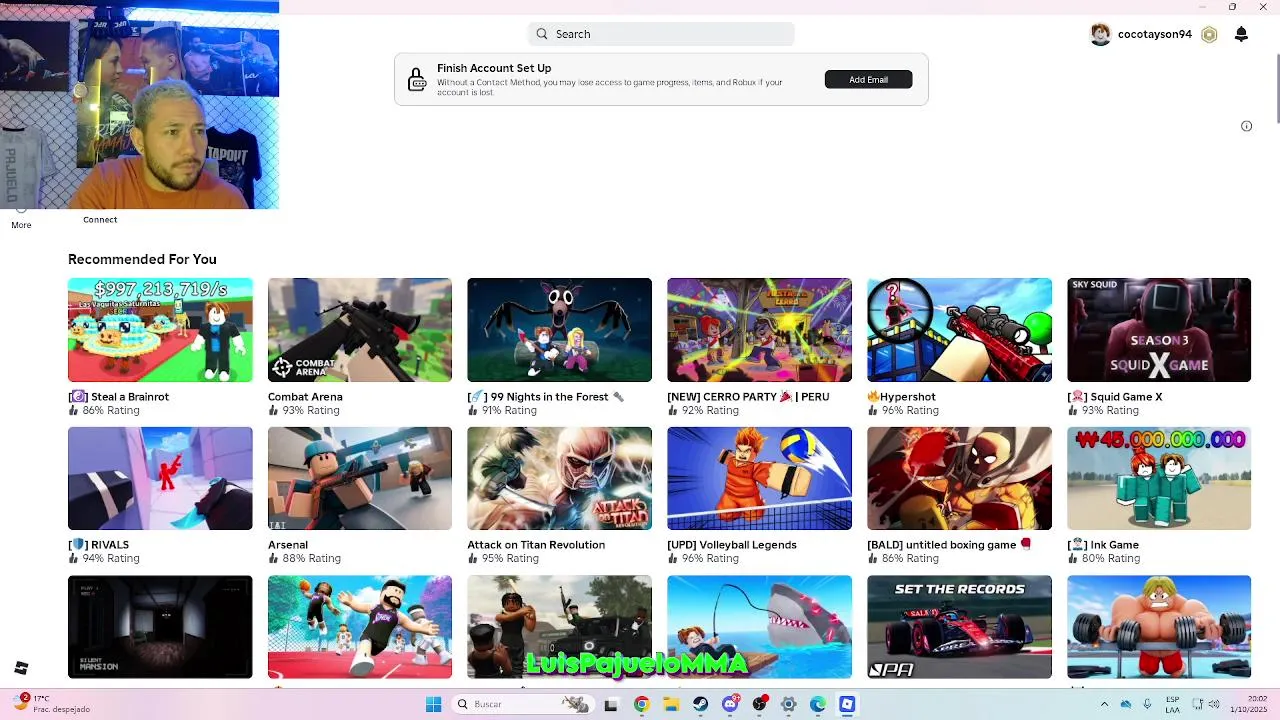Click the Roblox logo at bottom left
The image size is (1280, 720).
pos(21,668)
